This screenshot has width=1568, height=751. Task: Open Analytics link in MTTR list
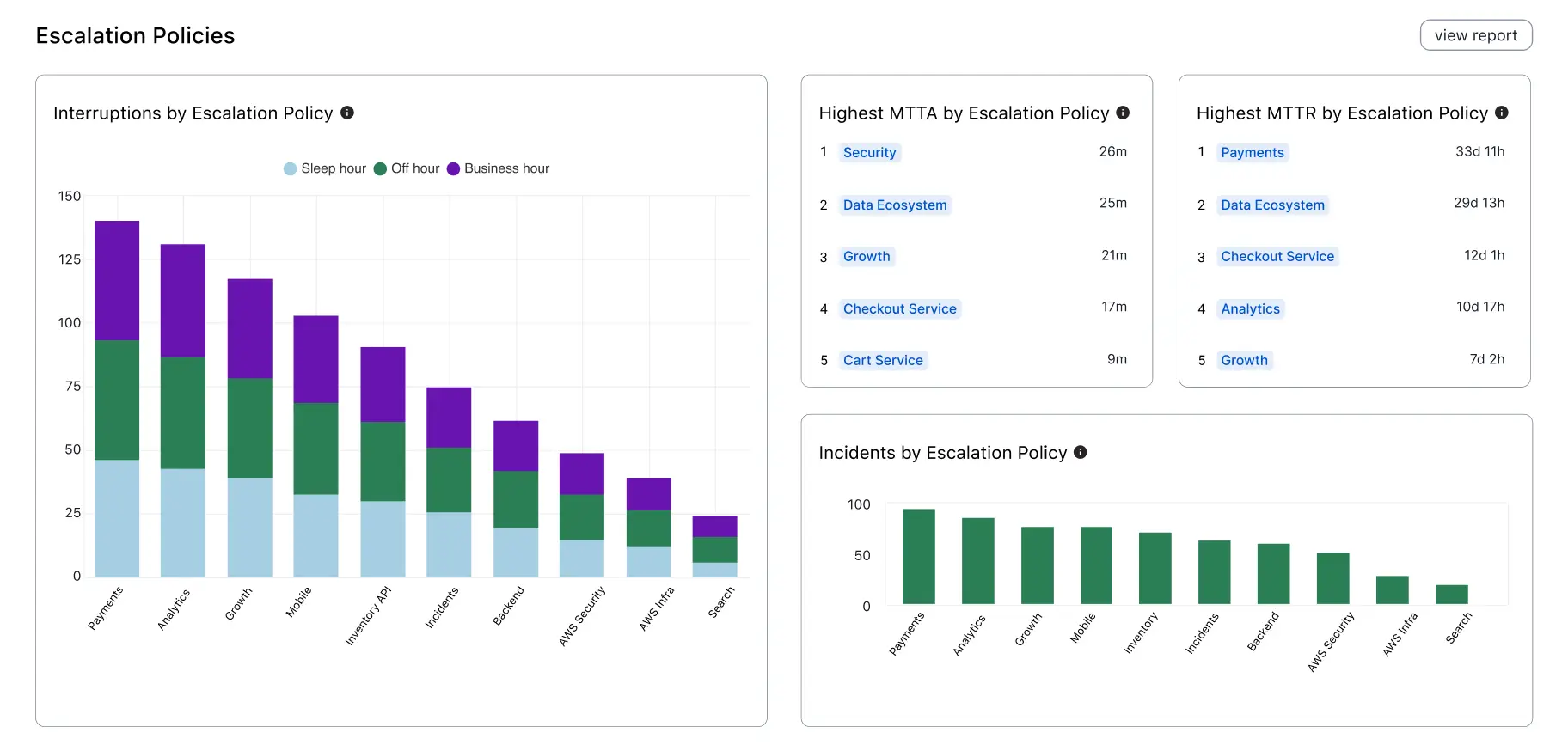[x=1250, y=308]
